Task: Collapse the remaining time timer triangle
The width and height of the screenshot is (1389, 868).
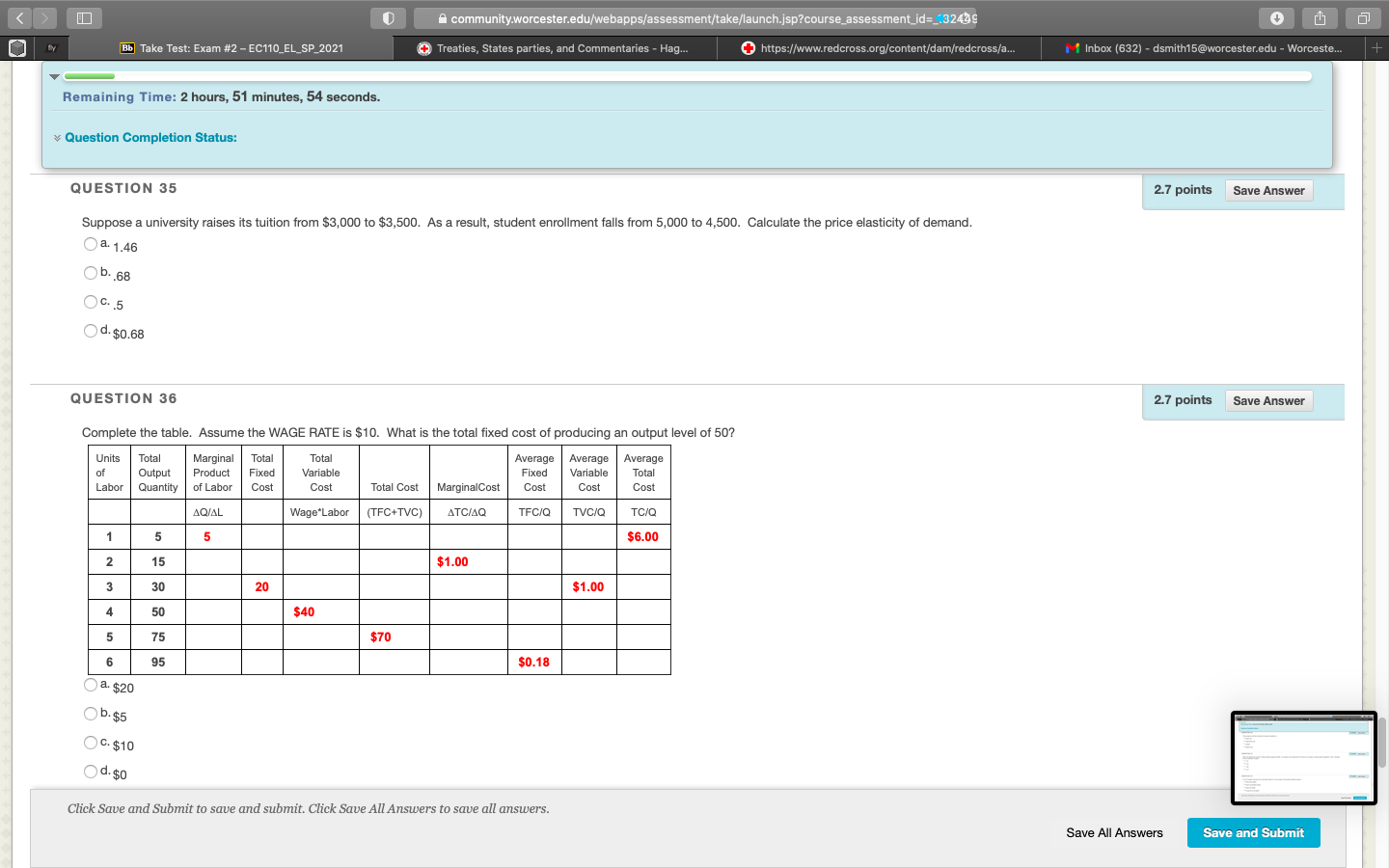Action: click(x=55, y=76)
